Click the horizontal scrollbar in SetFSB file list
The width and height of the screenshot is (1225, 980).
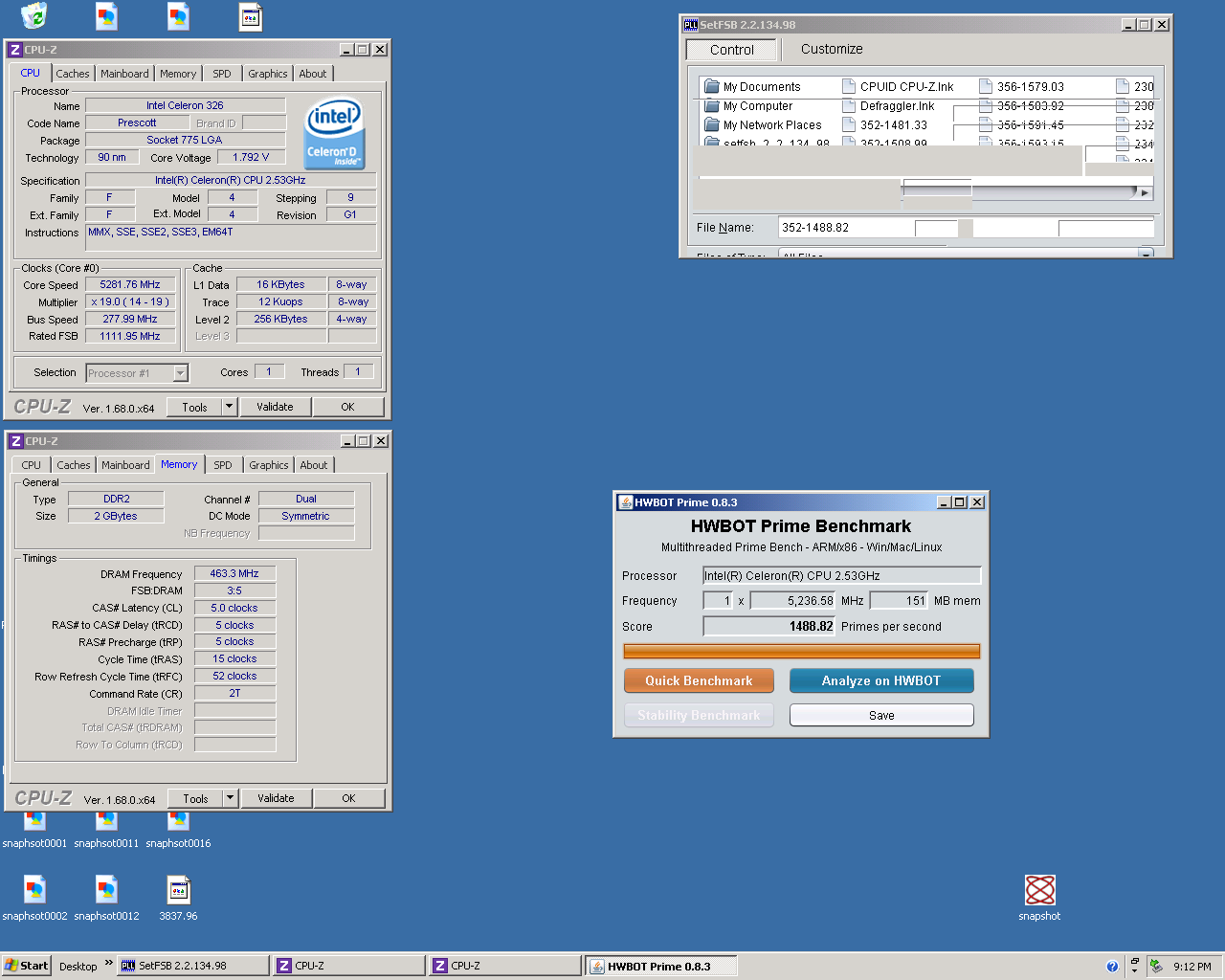click(x=1026, y=192)
